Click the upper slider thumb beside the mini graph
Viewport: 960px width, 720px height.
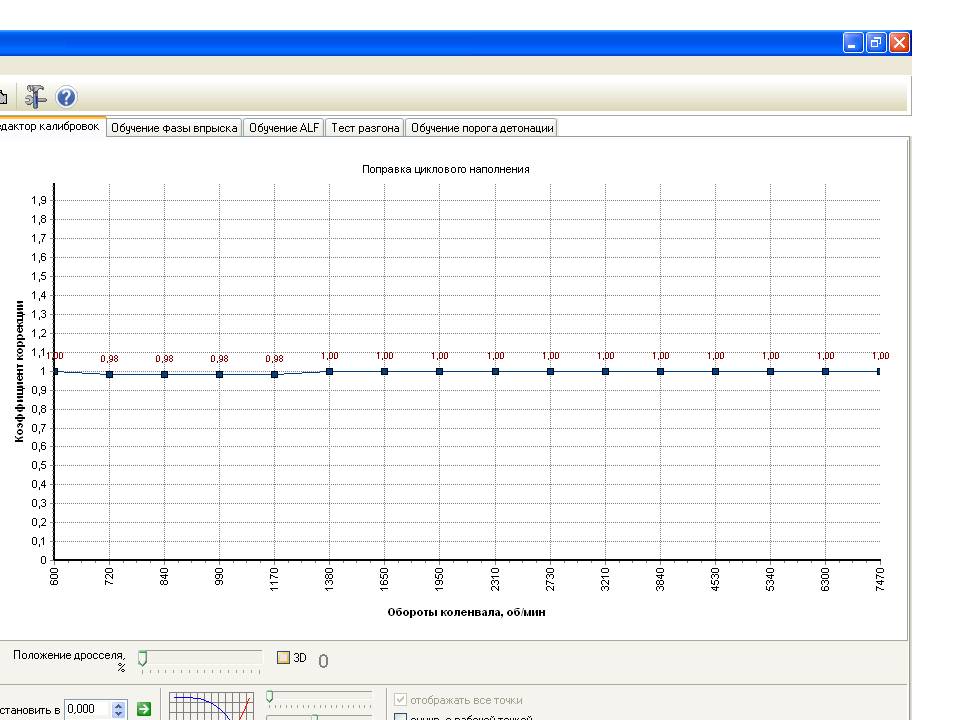click(269, 697)
